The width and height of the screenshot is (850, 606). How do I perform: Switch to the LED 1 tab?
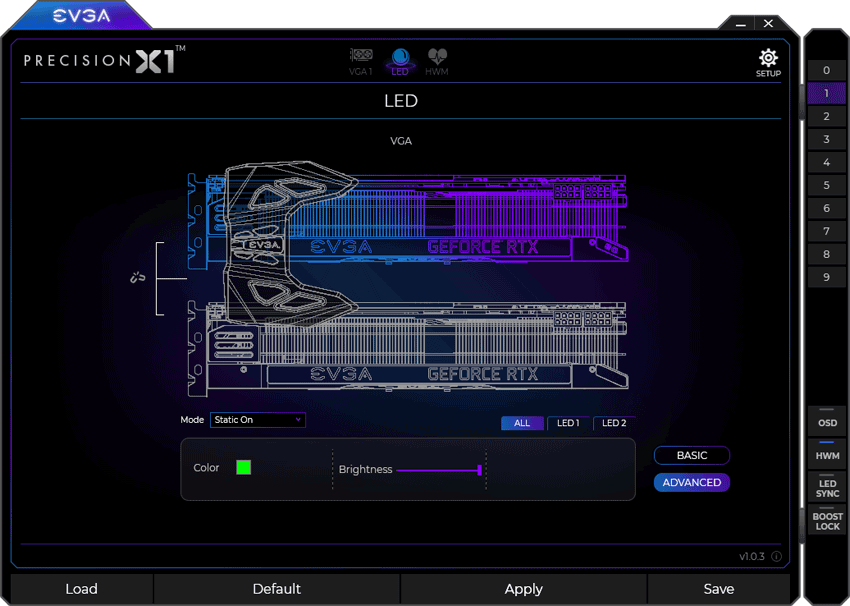pos(568,423)
